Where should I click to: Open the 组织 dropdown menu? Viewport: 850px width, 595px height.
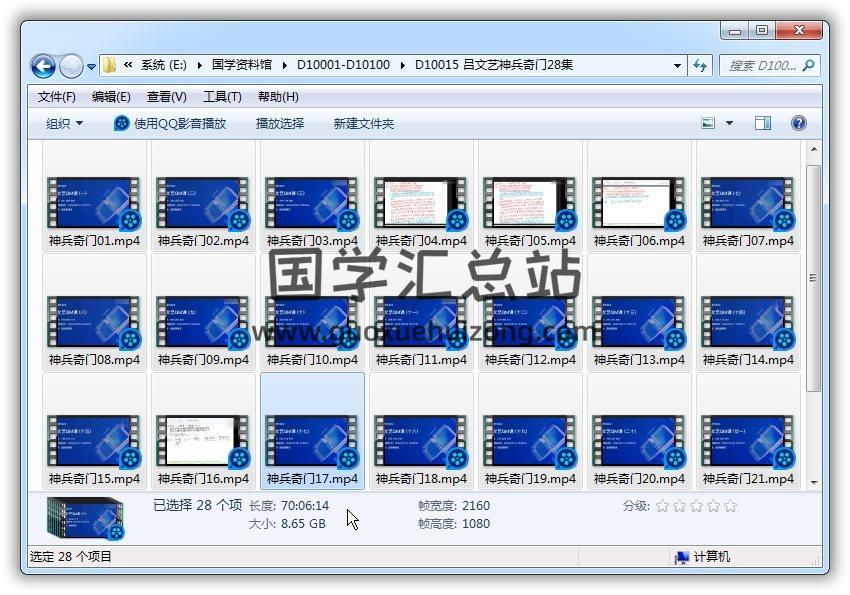pos(65,123)
